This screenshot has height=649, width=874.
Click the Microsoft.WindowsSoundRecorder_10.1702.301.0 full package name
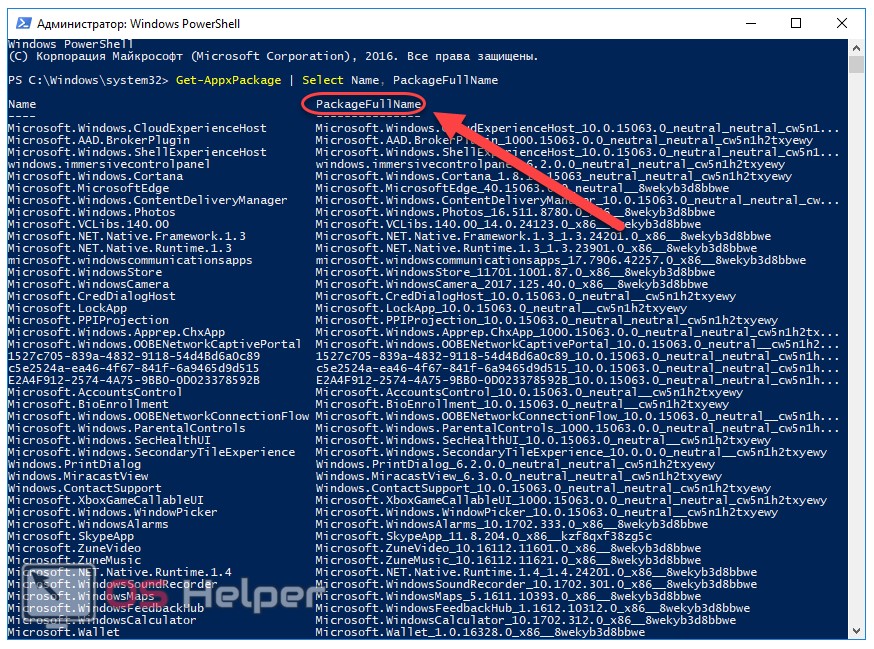pyautogui.click(x=536, y=584)
